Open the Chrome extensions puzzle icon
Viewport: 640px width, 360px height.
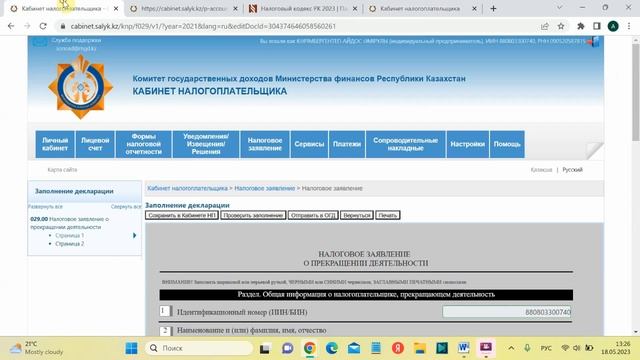pos(580,26)
